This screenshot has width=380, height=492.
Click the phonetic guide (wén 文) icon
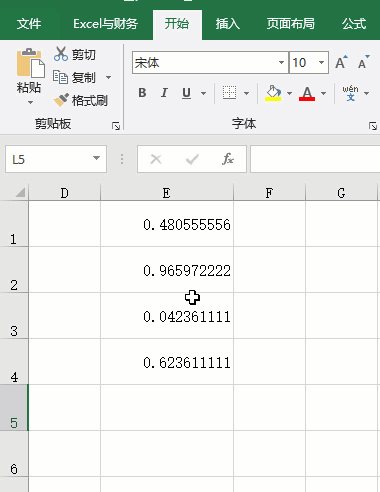350,93
